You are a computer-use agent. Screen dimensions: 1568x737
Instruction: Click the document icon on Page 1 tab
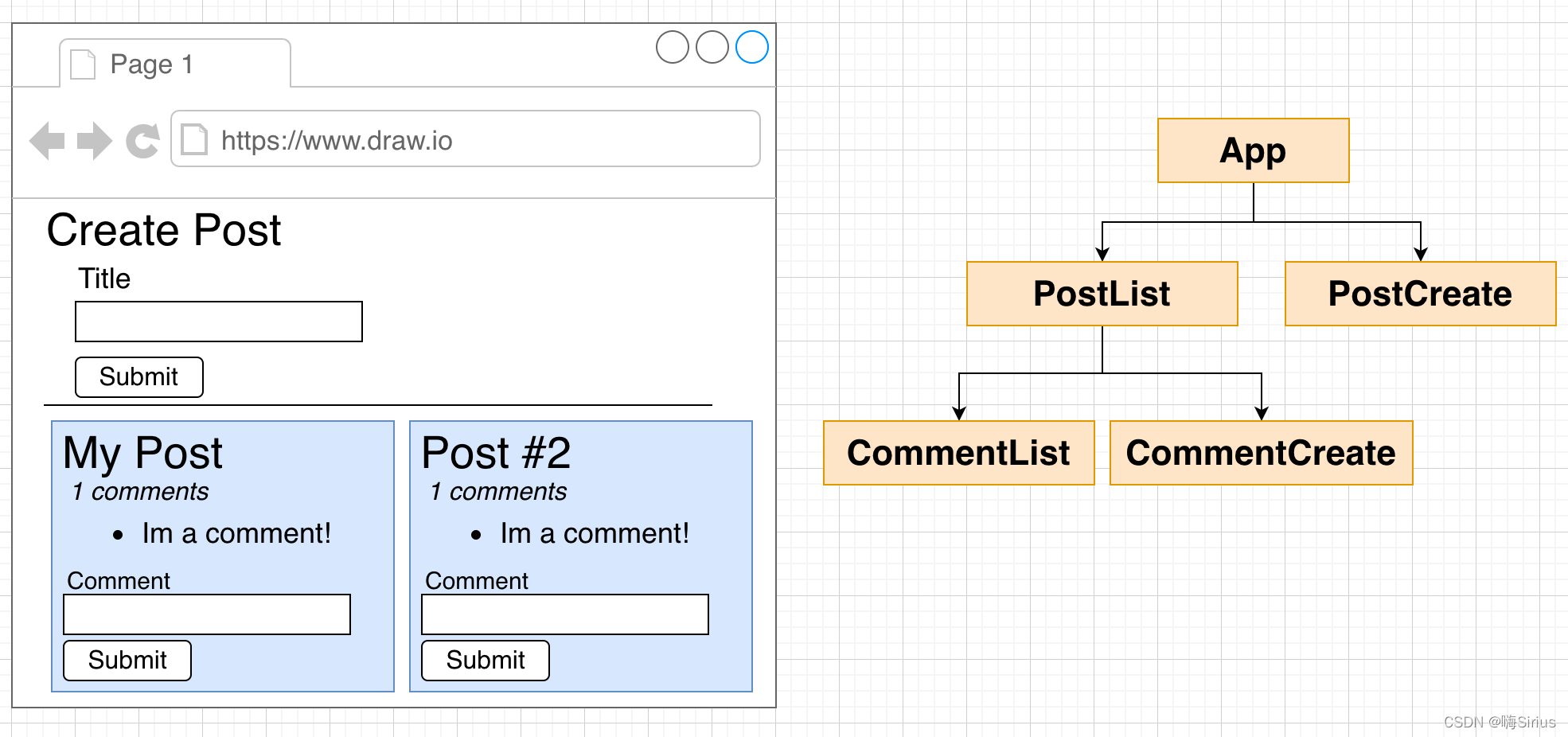83,64
